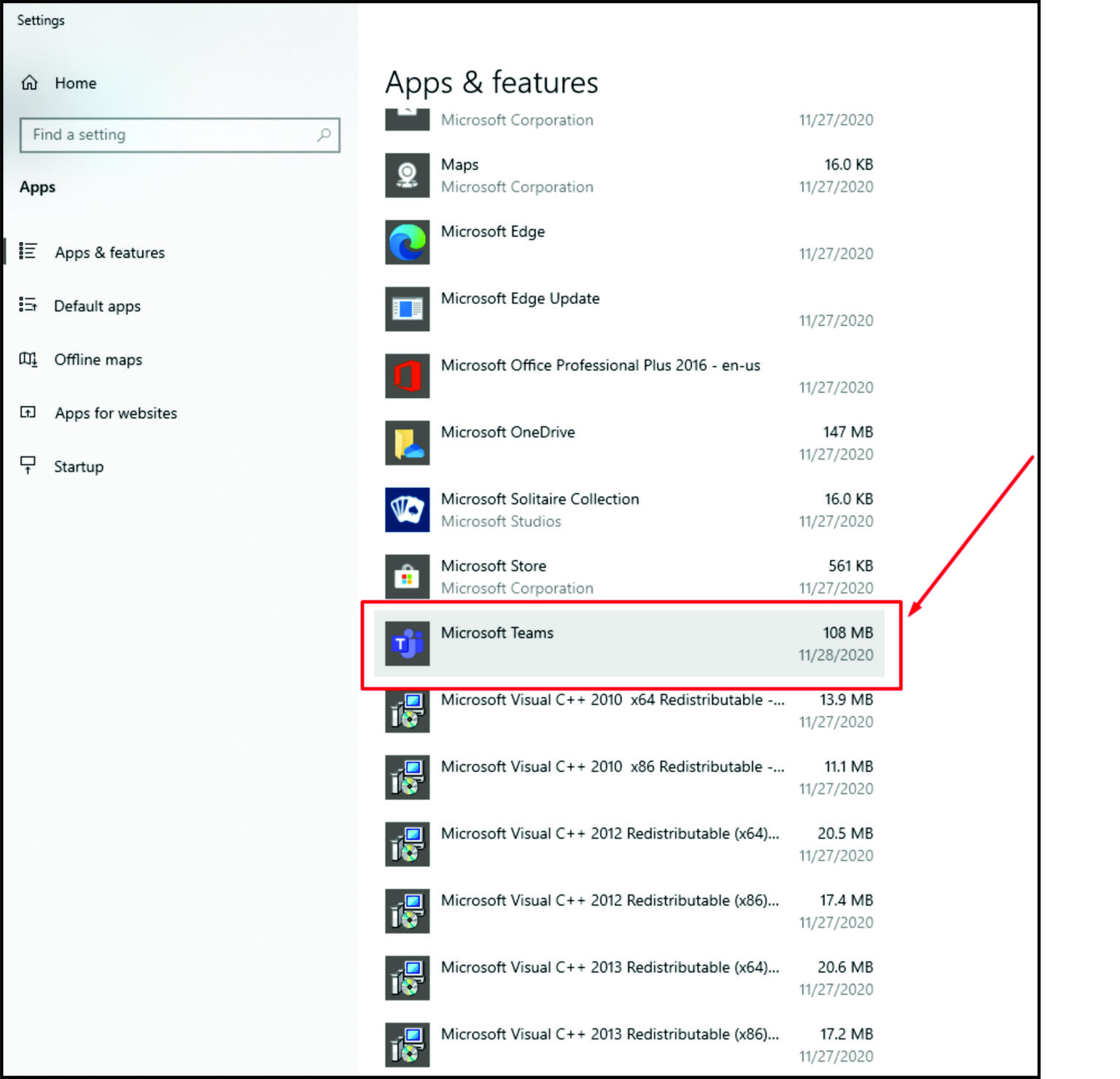Select Default apps in the sidebar
The image size is (1120, 1079).
[x=98, y=306]
